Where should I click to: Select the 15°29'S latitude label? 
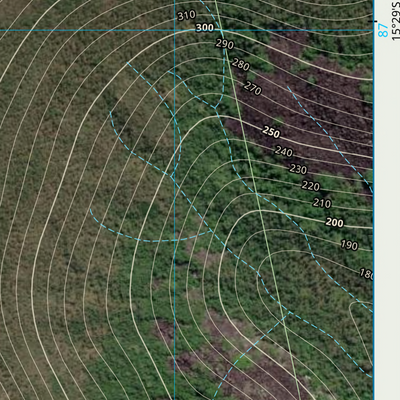coord(395,20)
